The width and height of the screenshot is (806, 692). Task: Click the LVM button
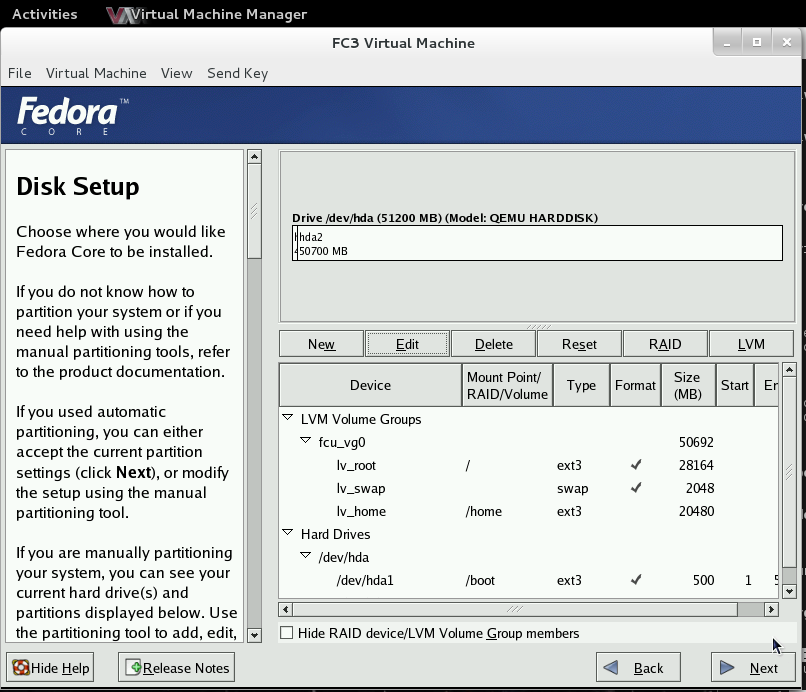751,344
